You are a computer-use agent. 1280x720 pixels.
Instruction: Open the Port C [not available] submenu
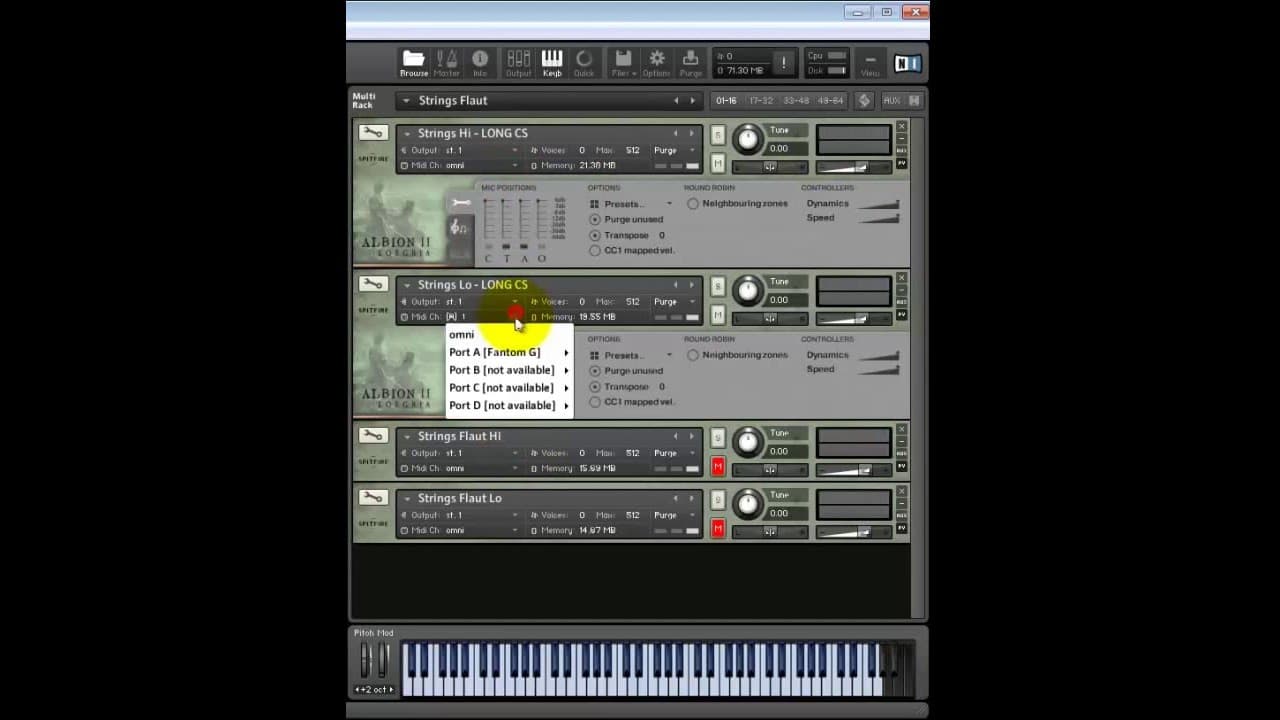click(509, 388)
